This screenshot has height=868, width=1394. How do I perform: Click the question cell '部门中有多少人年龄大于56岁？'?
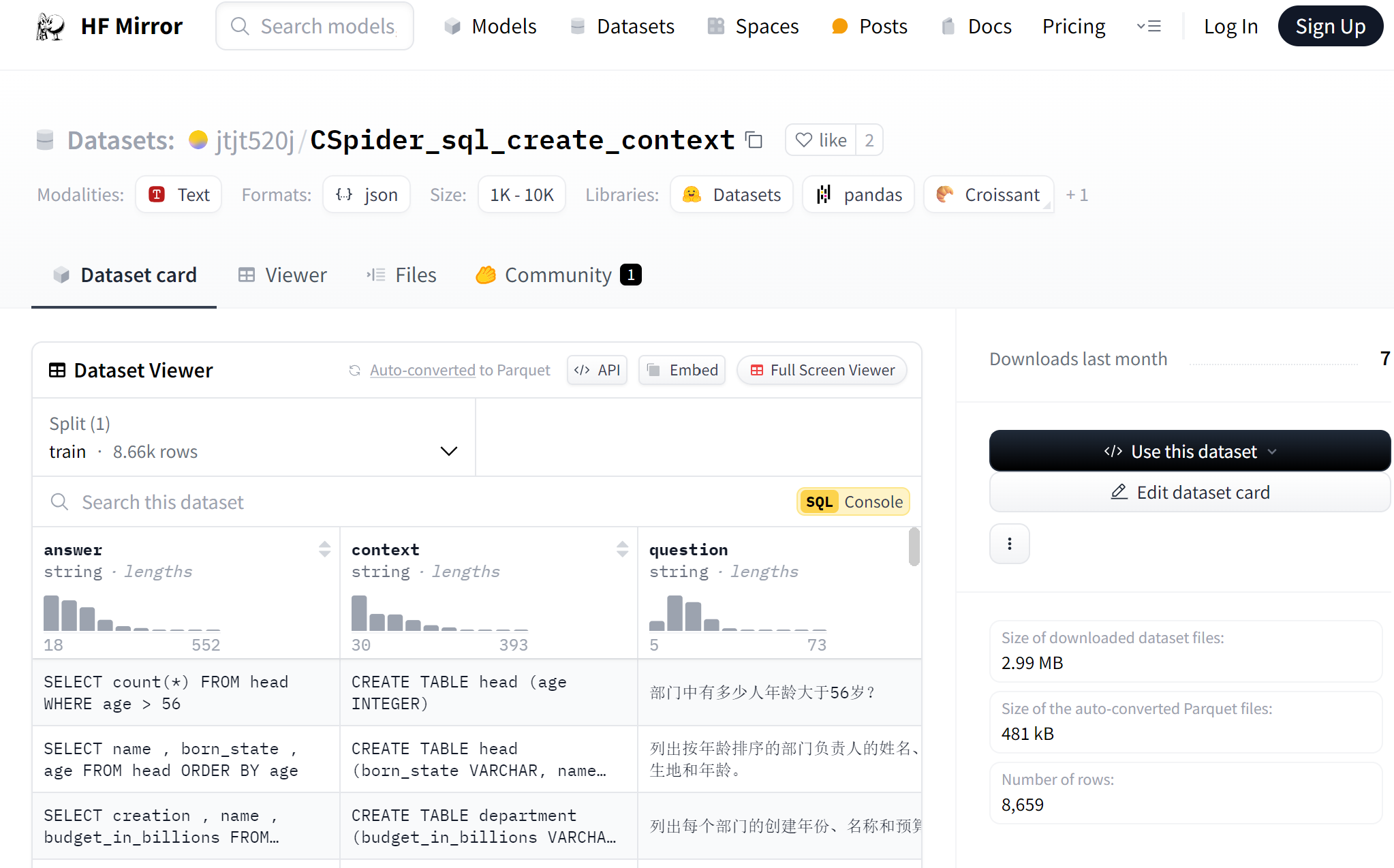(x=779, y=693)
